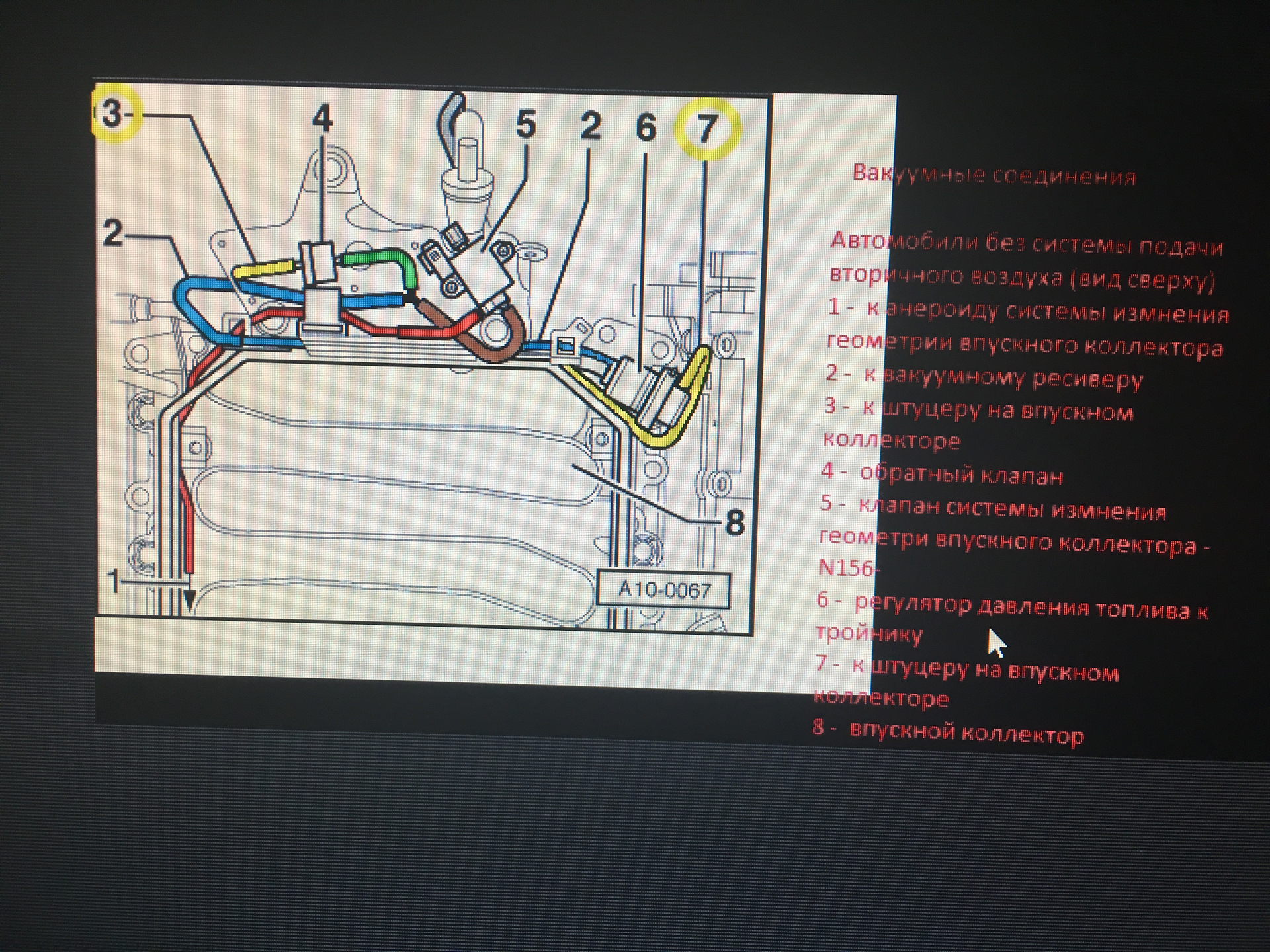Click the heading 'Вакуумные соединения'
Viewport: 1270px width, 952px height.
994,175
